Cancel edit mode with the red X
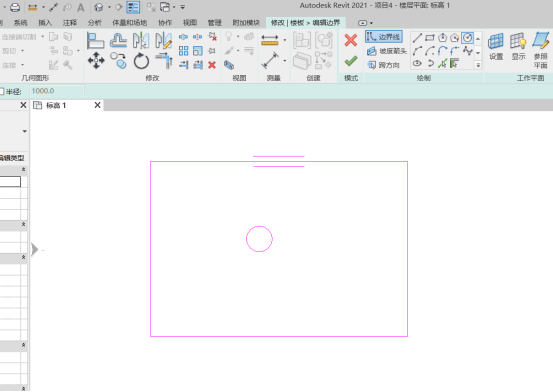Image resolution: width=553 pixels, height=392 pixels. [x=351, y=40]
